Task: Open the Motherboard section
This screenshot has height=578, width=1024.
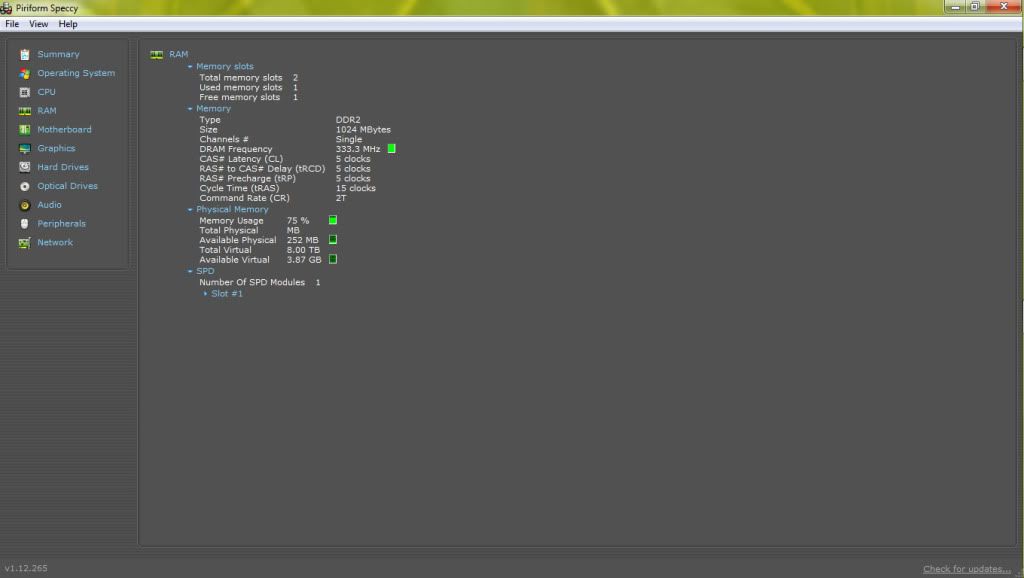Action: (x=64, y=129)
